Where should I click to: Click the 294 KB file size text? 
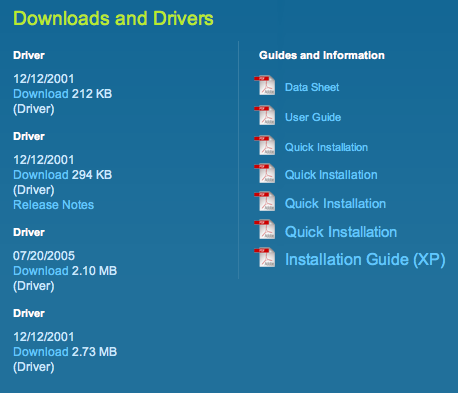[92, 175]
